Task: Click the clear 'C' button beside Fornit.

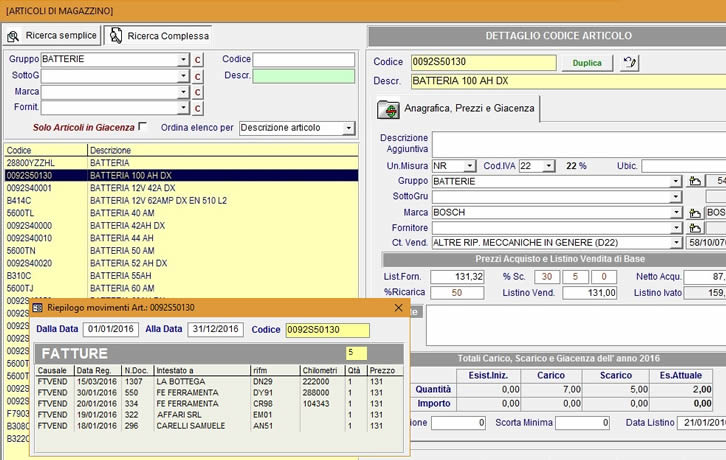Action: tap(198, 108)
